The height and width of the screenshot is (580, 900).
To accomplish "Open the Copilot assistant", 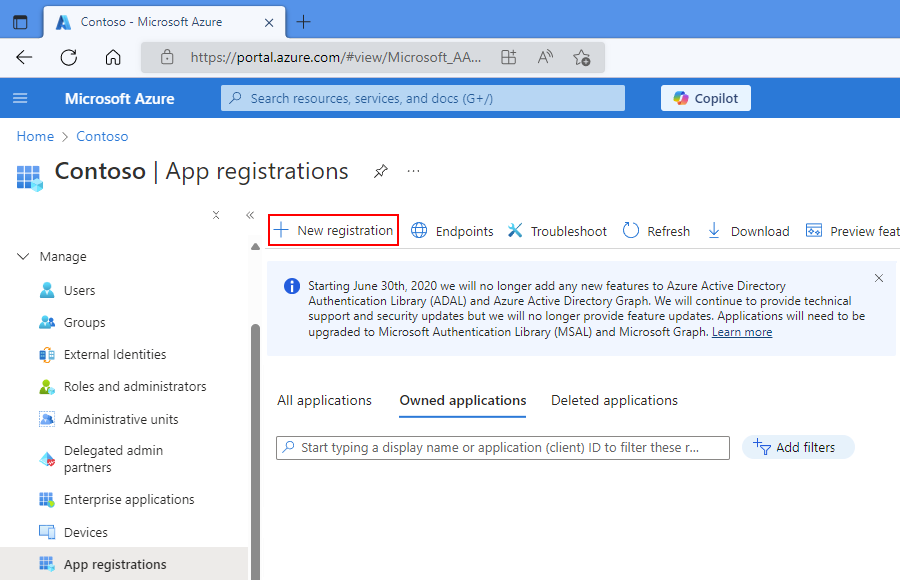I will (x=705, y=97).
